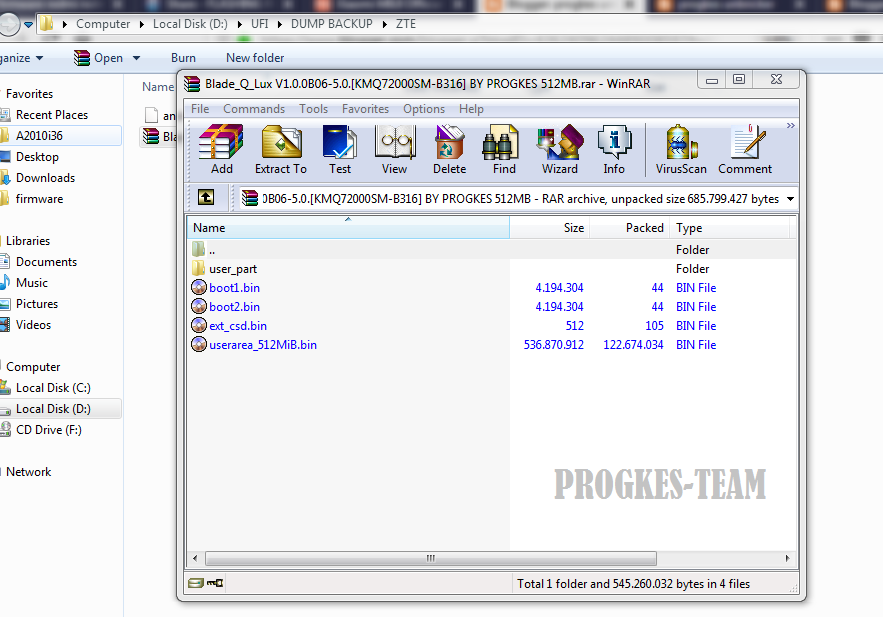This screenshot has height=617, width=883.
Task: Show archive Info
Action: (x=614, y=149)
